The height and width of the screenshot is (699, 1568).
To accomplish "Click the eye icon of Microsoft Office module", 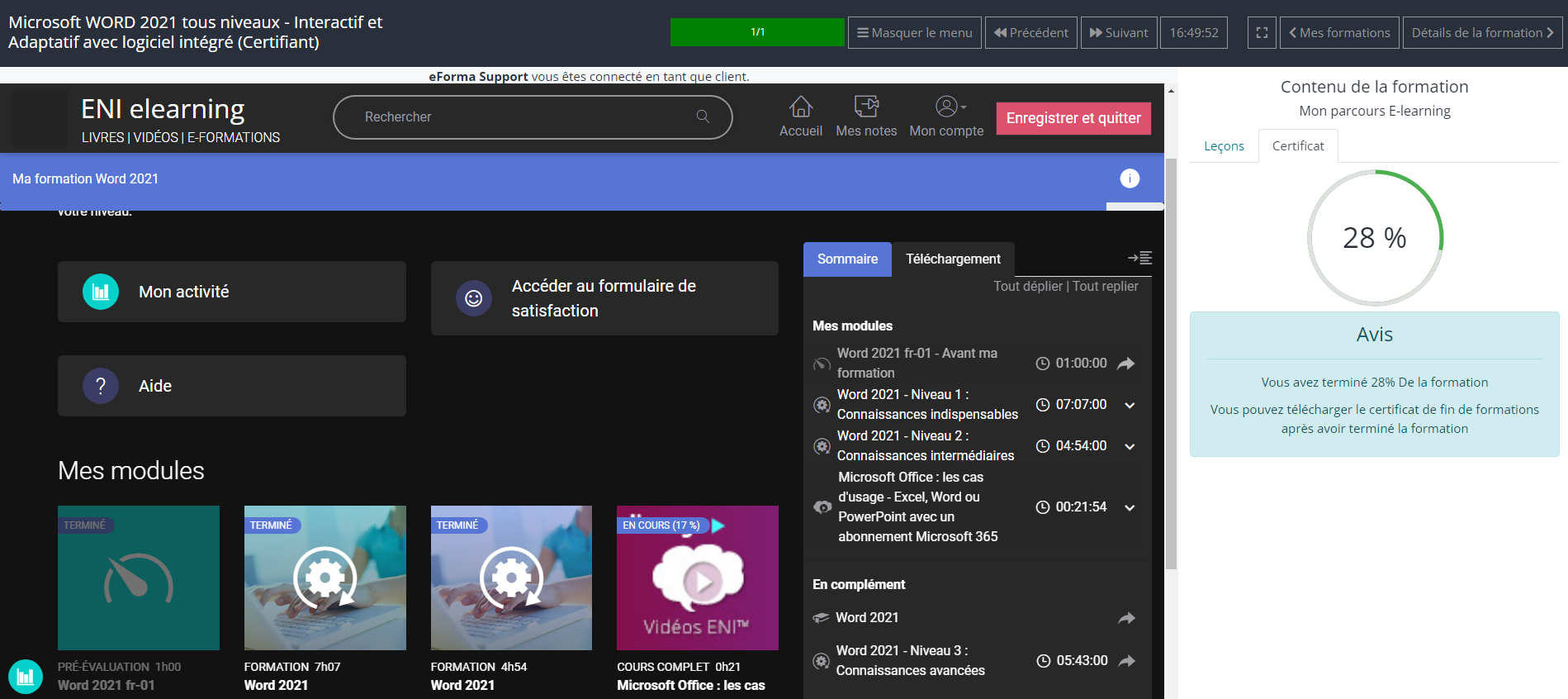I will pyautogui.click(x=822, y=506).
